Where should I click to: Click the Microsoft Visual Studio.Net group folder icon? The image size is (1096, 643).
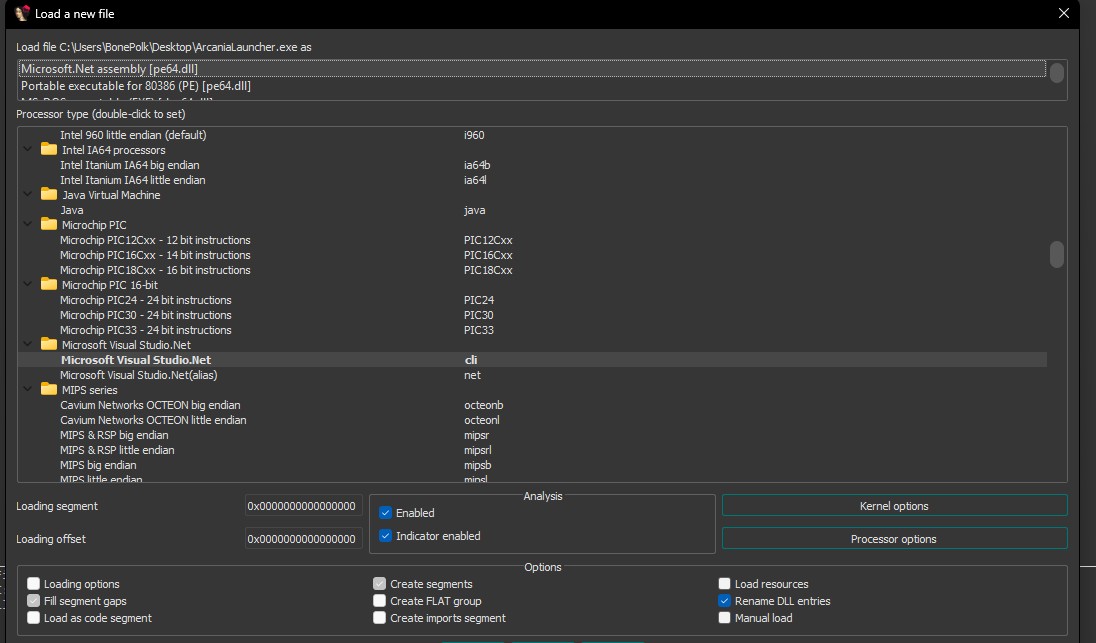(49, 345)
